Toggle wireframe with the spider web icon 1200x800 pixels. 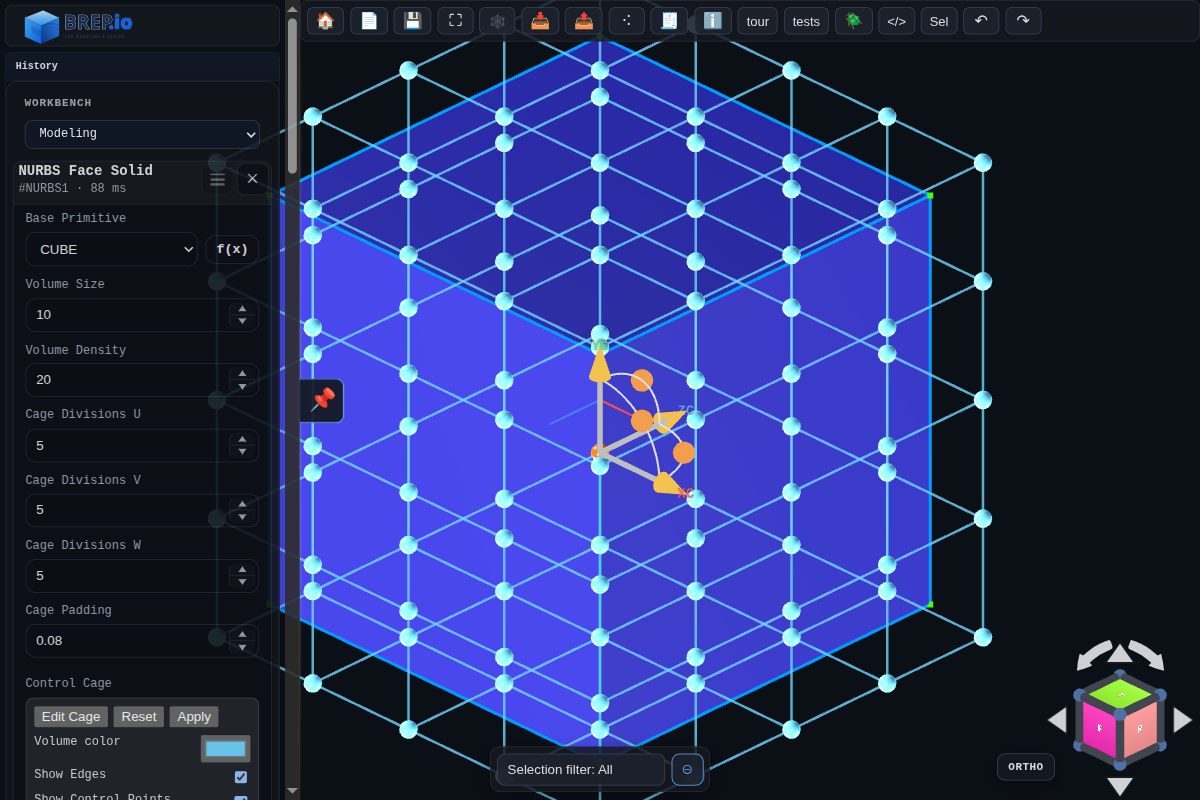[497, 21]
